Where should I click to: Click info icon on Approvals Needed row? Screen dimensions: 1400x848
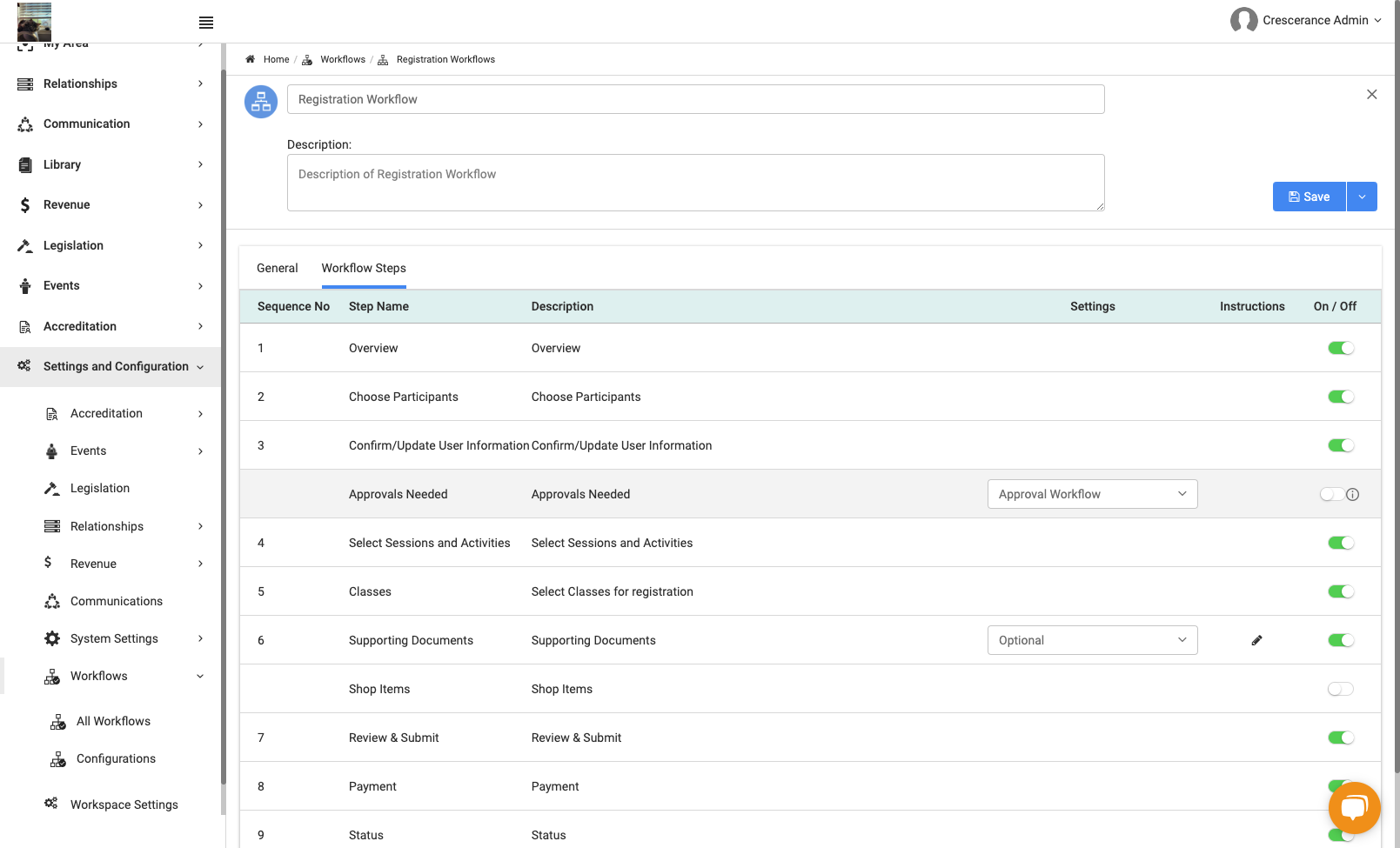coord(1352,494)
